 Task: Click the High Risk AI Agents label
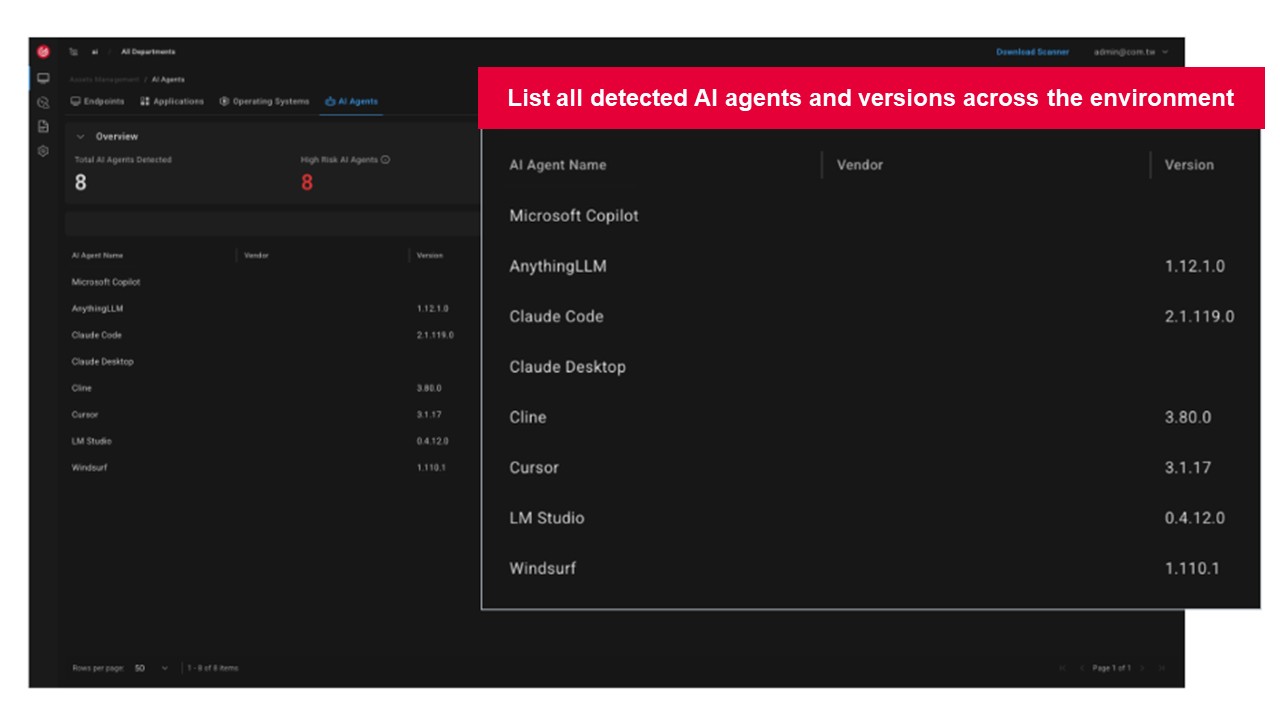tap(339, 160)
